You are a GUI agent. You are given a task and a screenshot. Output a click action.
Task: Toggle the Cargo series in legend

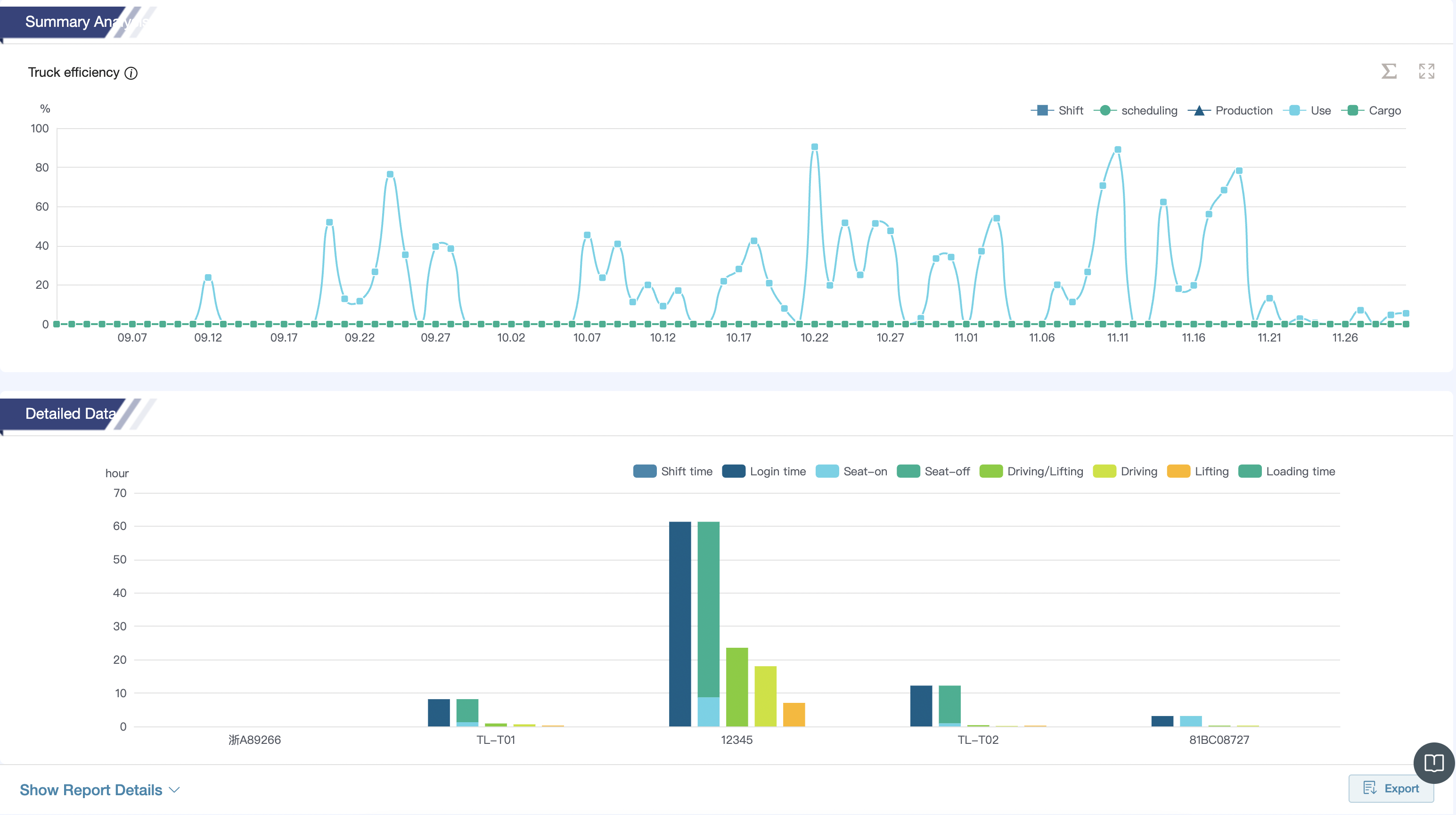click(1371, 111)
